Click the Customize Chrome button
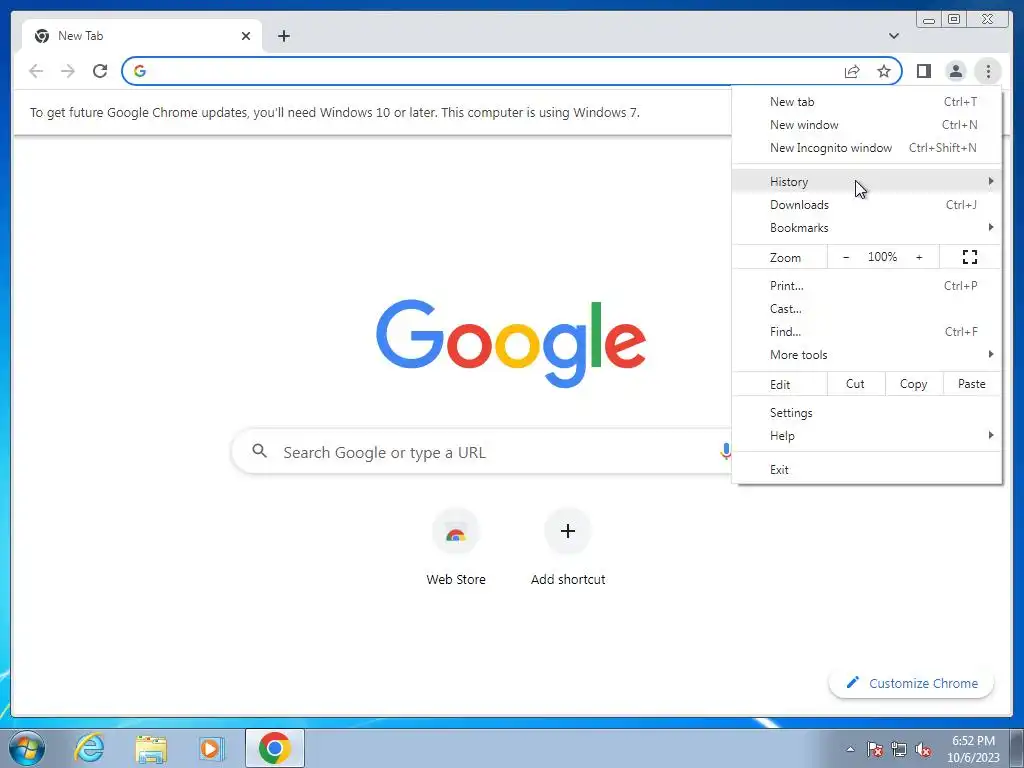The height and width of the screenshot is (768, 1024). (x=912, y=683)
